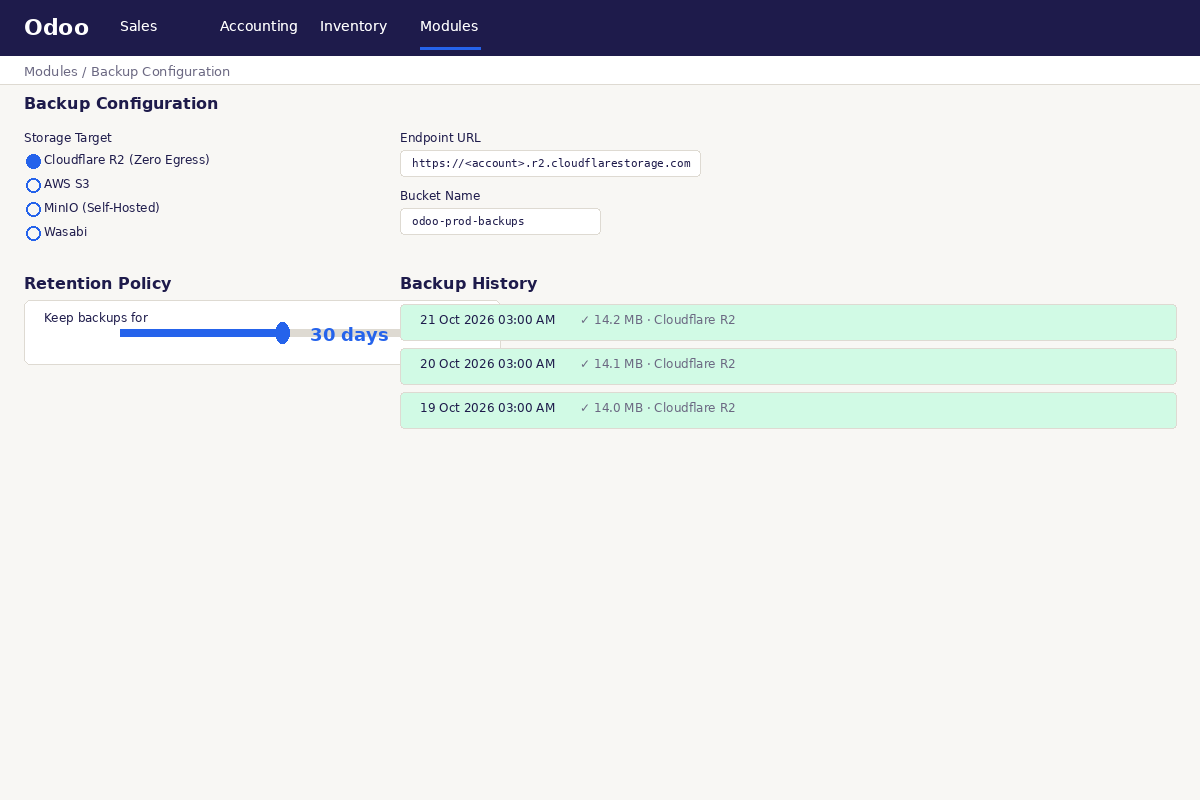Go to the Inventory menu
This screenshot has width=1200, height=800.
click(x=353, y=27)
